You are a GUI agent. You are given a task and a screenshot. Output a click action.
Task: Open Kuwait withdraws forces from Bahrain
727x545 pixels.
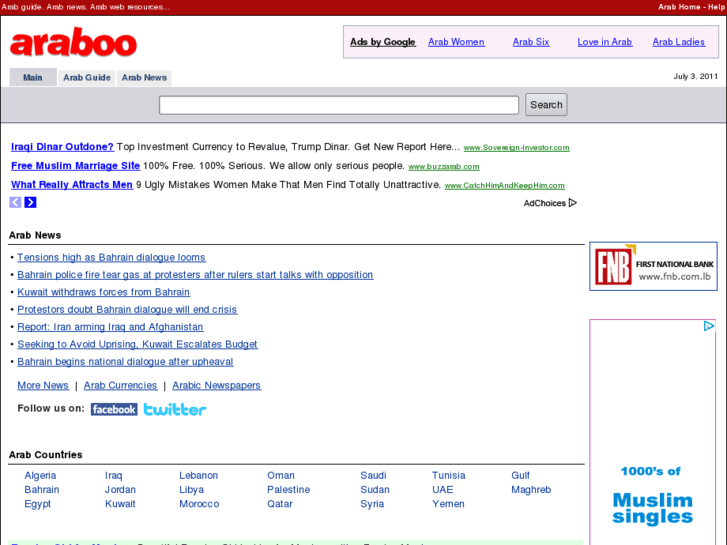tap(103, 292)
